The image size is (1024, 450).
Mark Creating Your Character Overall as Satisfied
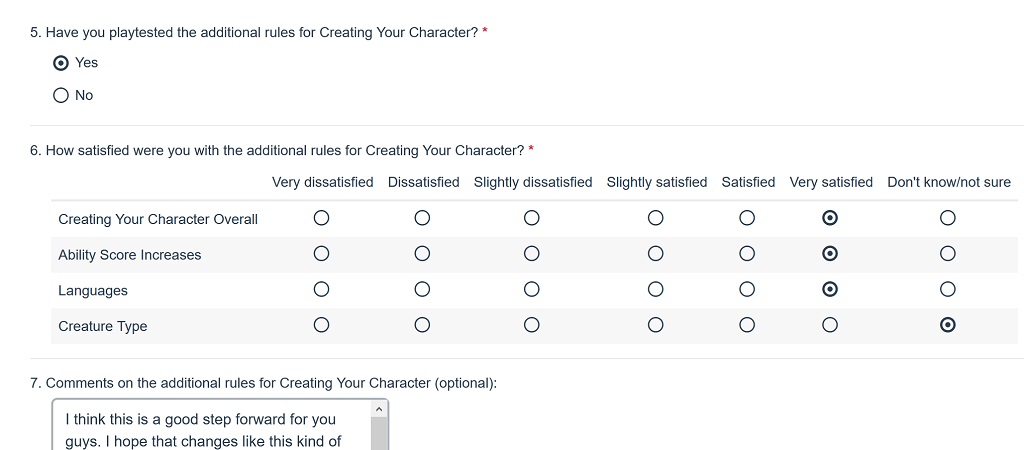747,218
